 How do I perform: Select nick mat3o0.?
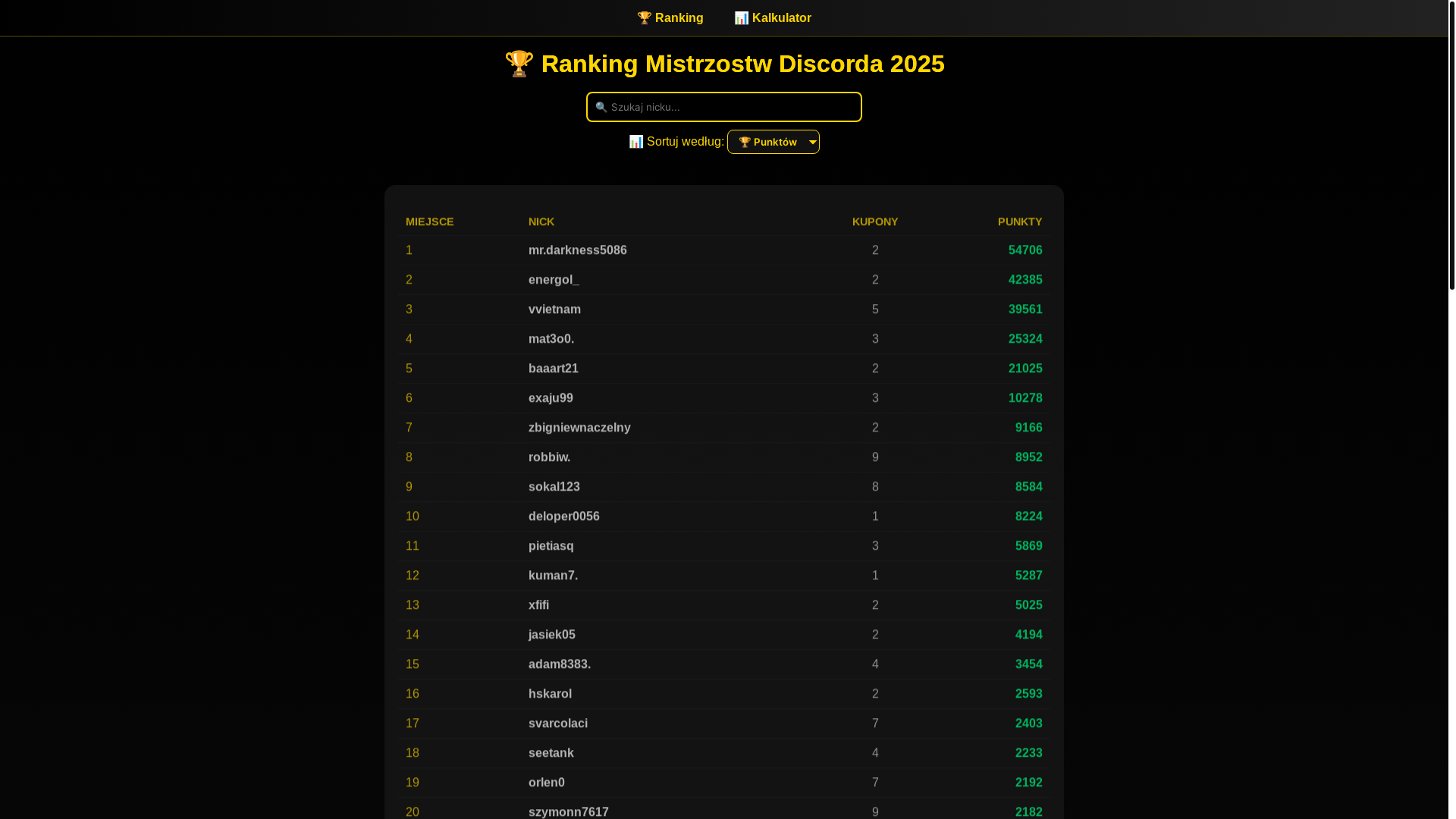tap(551, 339)
